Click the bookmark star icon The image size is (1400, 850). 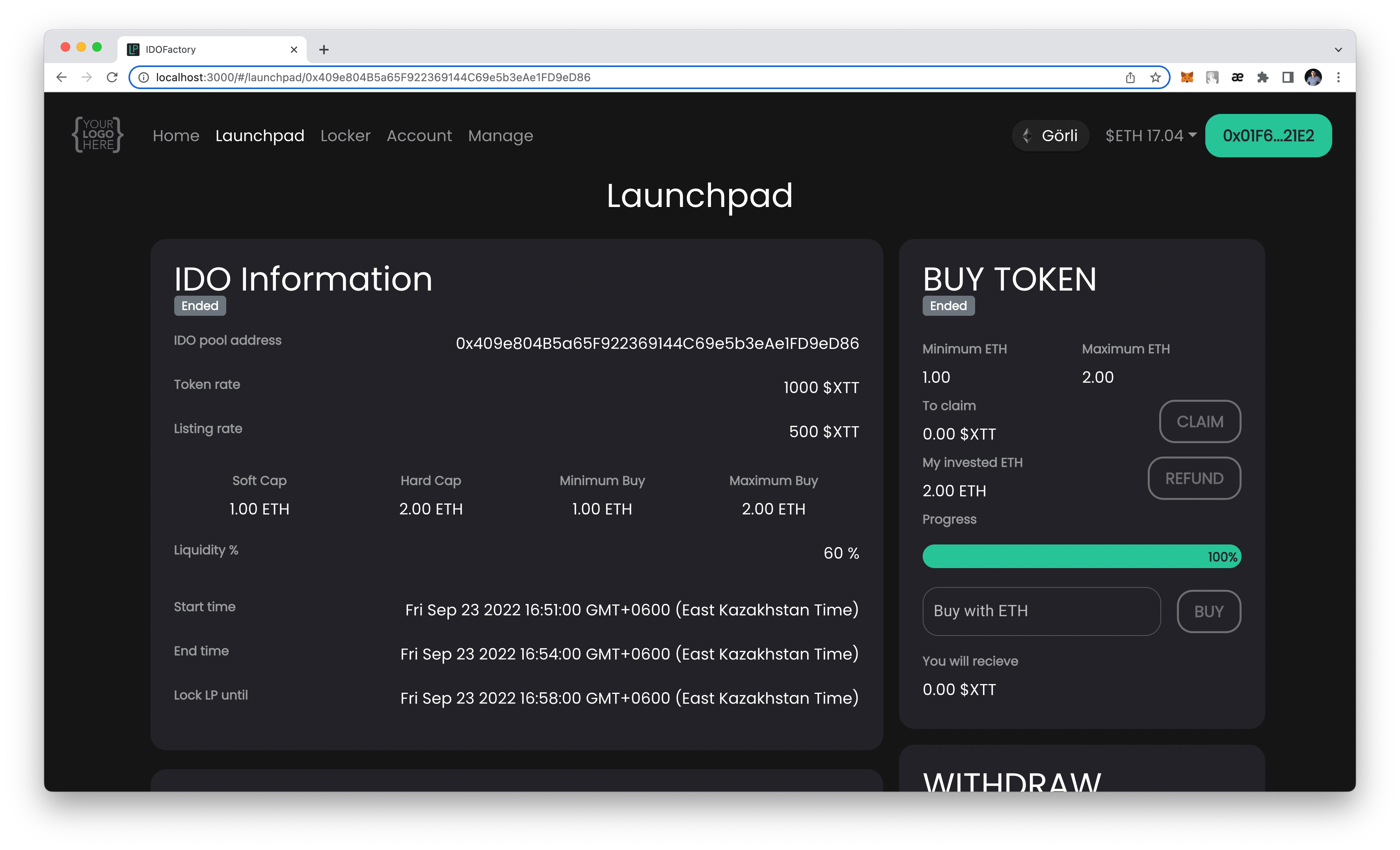(1155, 77)
